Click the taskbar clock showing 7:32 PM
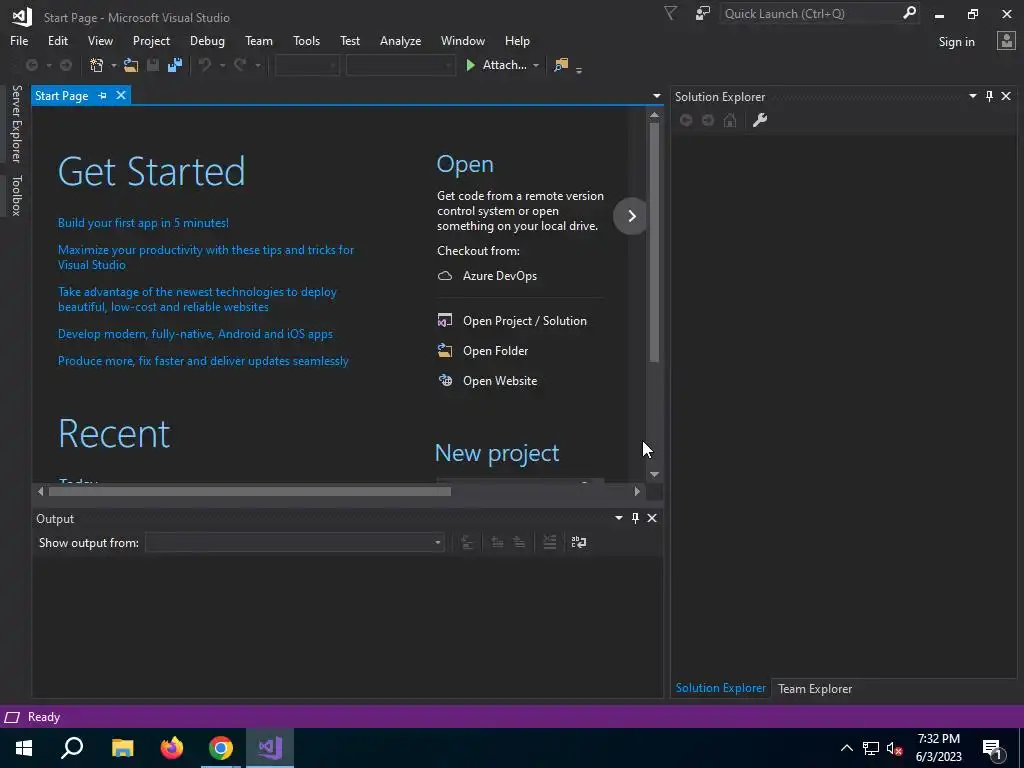This screenshot has height=768, width=1024. [x=938, y=748]
